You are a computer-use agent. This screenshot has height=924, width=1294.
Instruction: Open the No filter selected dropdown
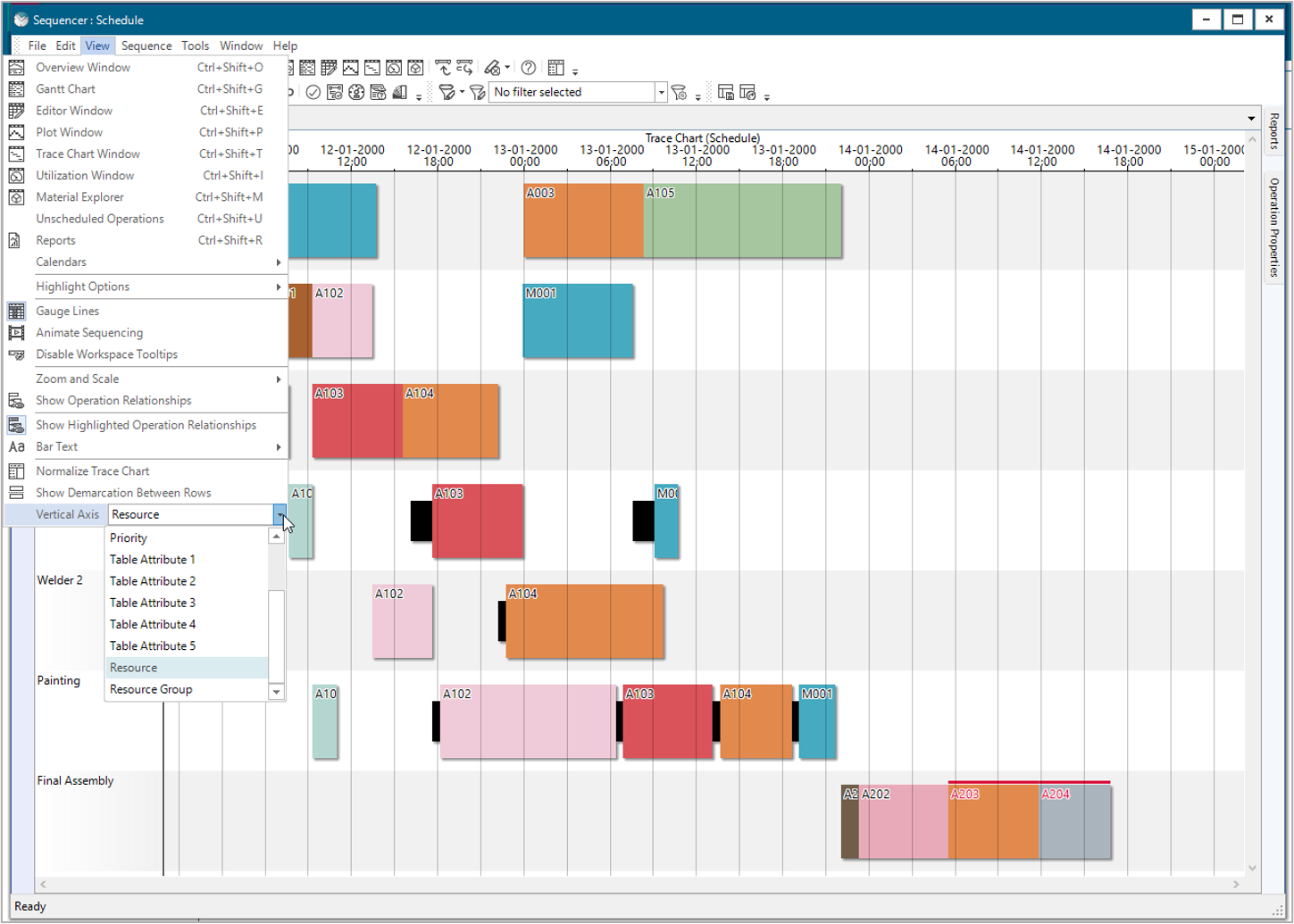[x=660, y=91]
